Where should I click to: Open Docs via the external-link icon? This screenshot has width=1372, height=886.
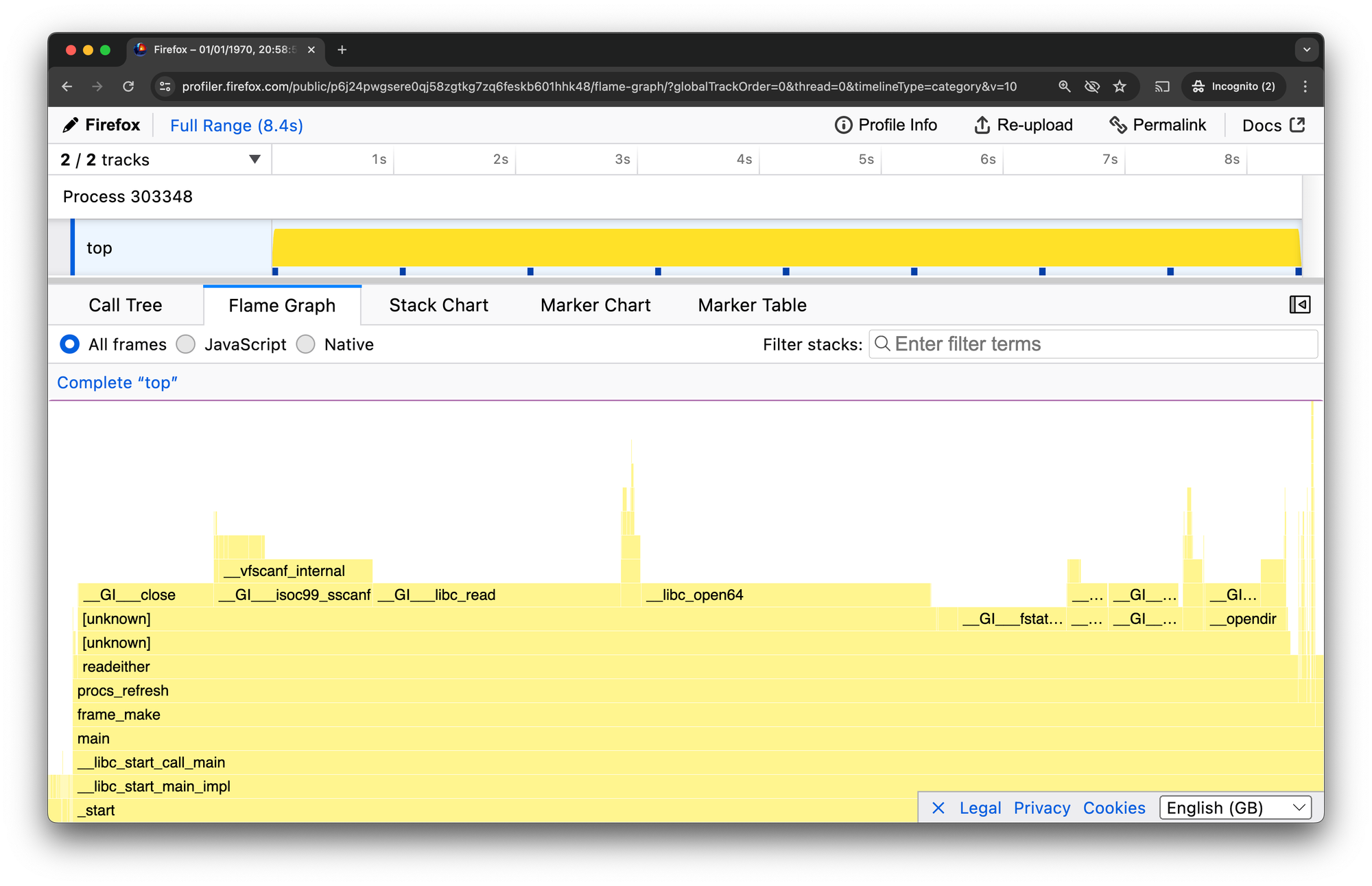pos(1297,125)
